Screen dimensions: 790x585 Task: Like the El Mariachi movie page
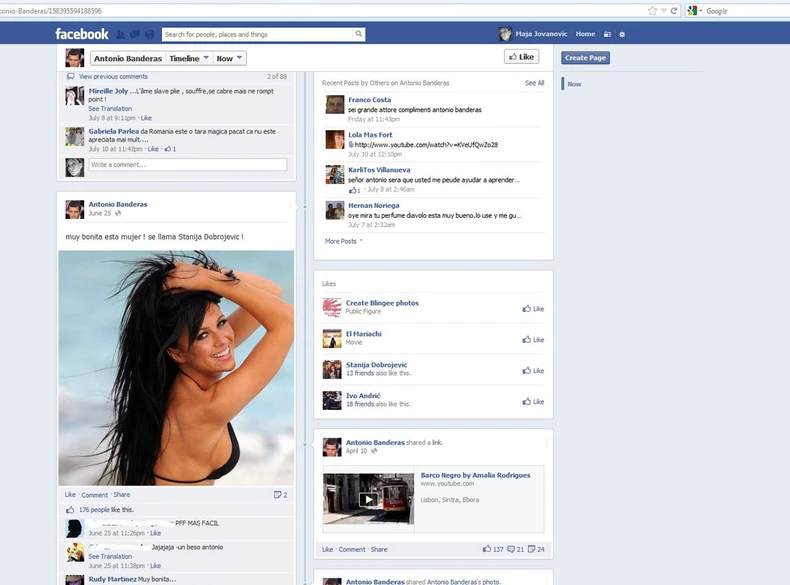[533, 340]
